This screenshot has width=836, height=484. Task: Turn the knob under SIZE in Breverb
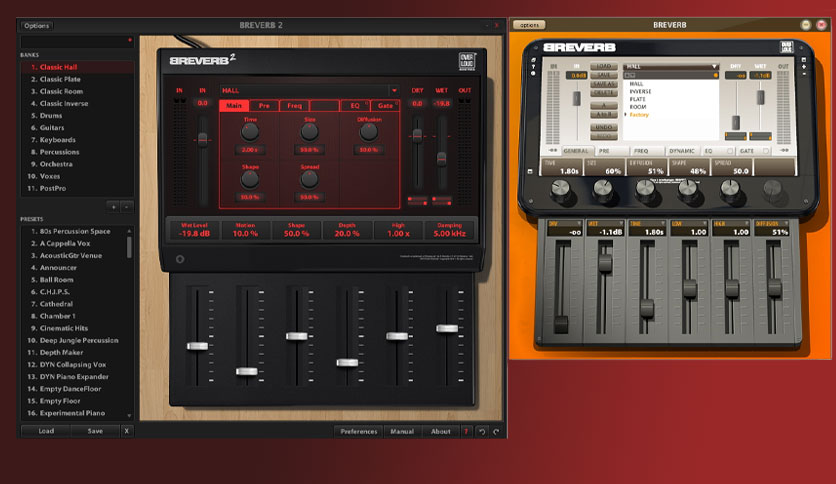tap(603, 188)
